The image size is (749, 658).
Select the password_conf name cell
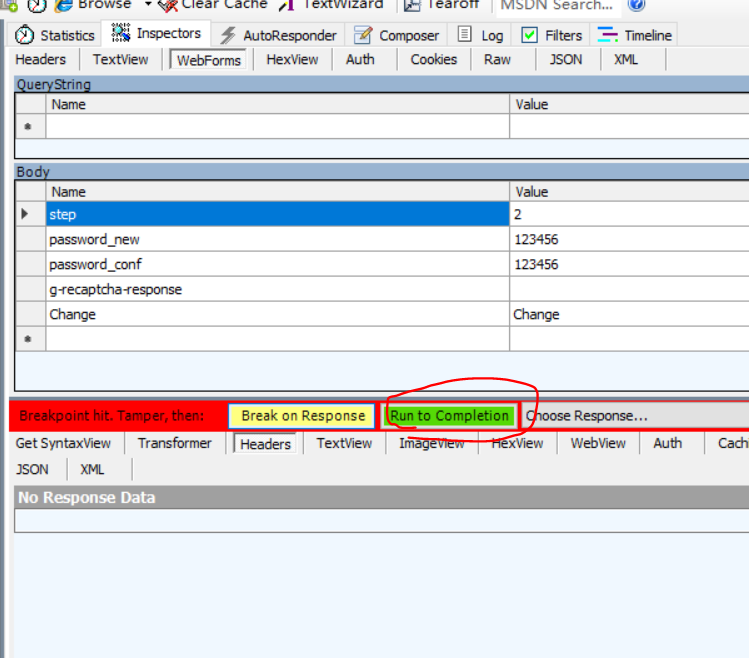point(278,264)
